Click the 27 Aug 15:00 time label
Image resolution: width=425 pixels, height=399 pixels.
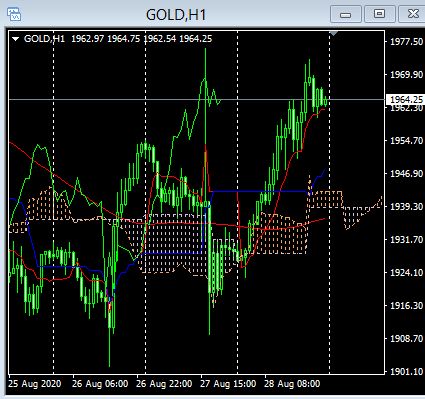228,383
